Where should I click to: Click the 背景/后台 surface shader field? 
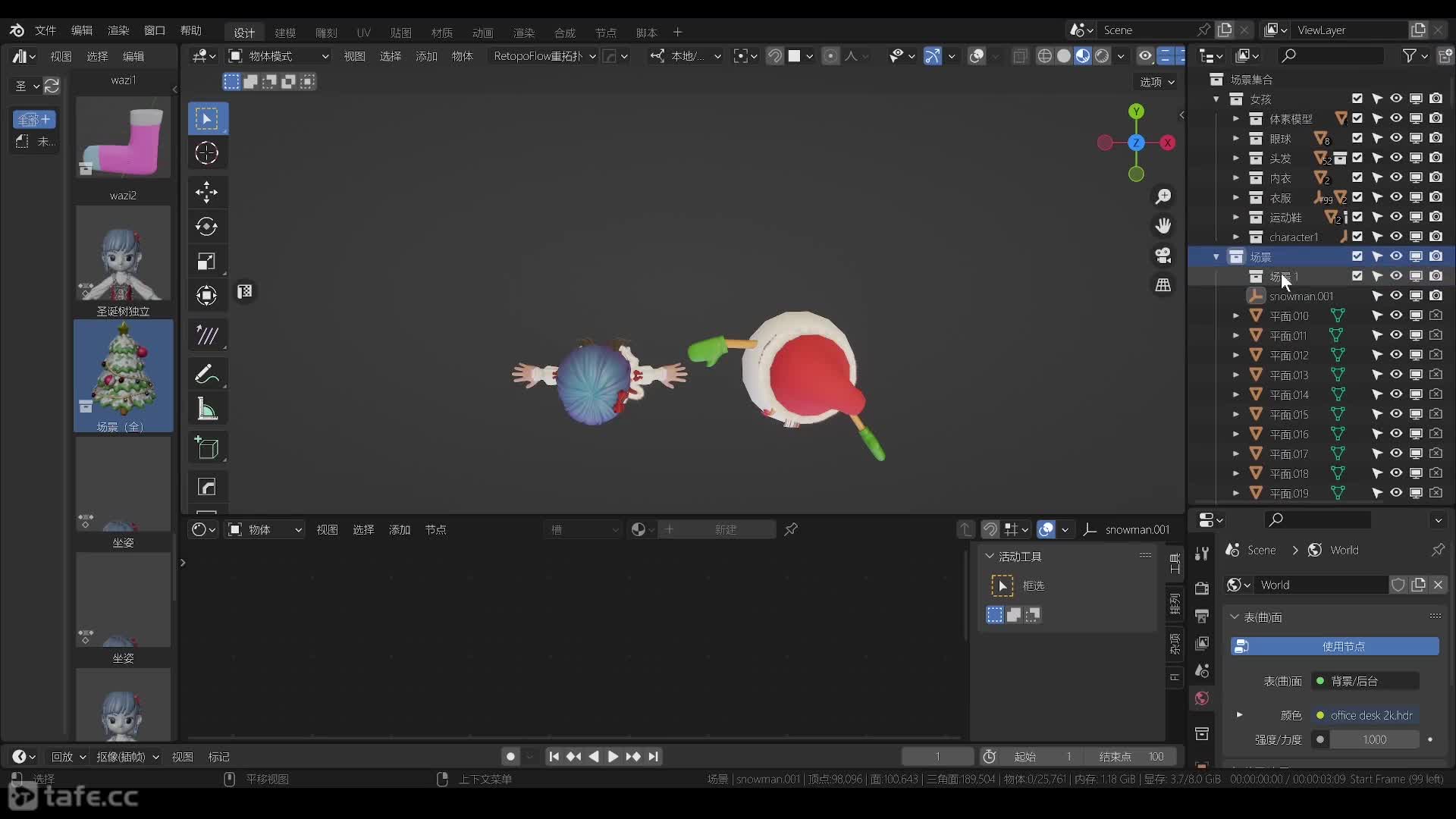point(1365,681)
